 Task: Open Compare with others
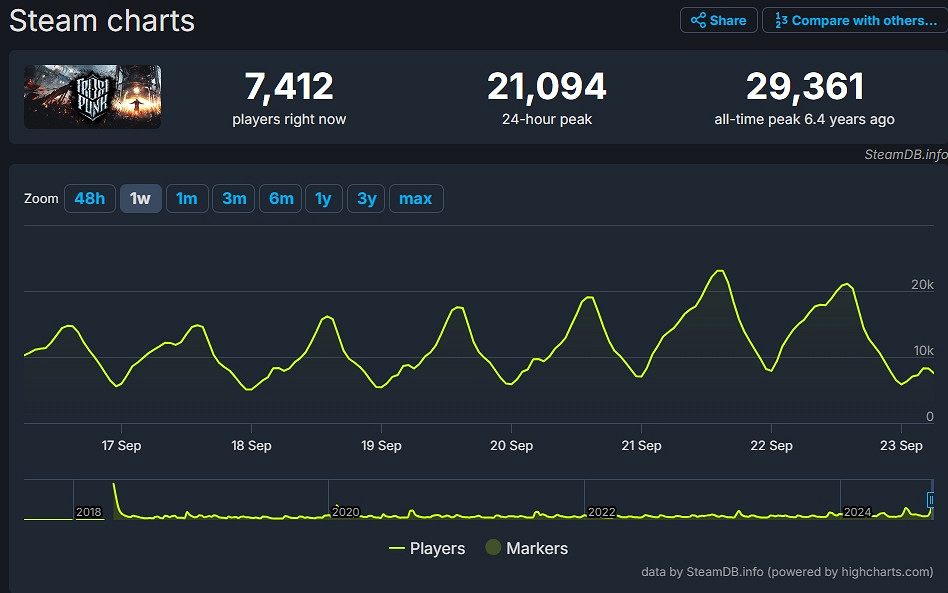point(855,20)
